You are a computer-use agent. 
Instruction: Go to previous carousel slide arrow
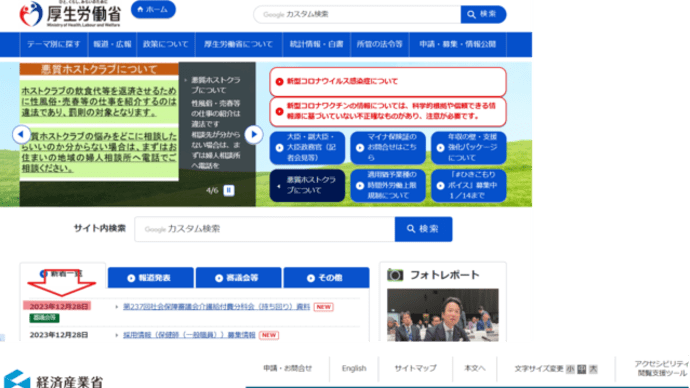pos(21,134)
